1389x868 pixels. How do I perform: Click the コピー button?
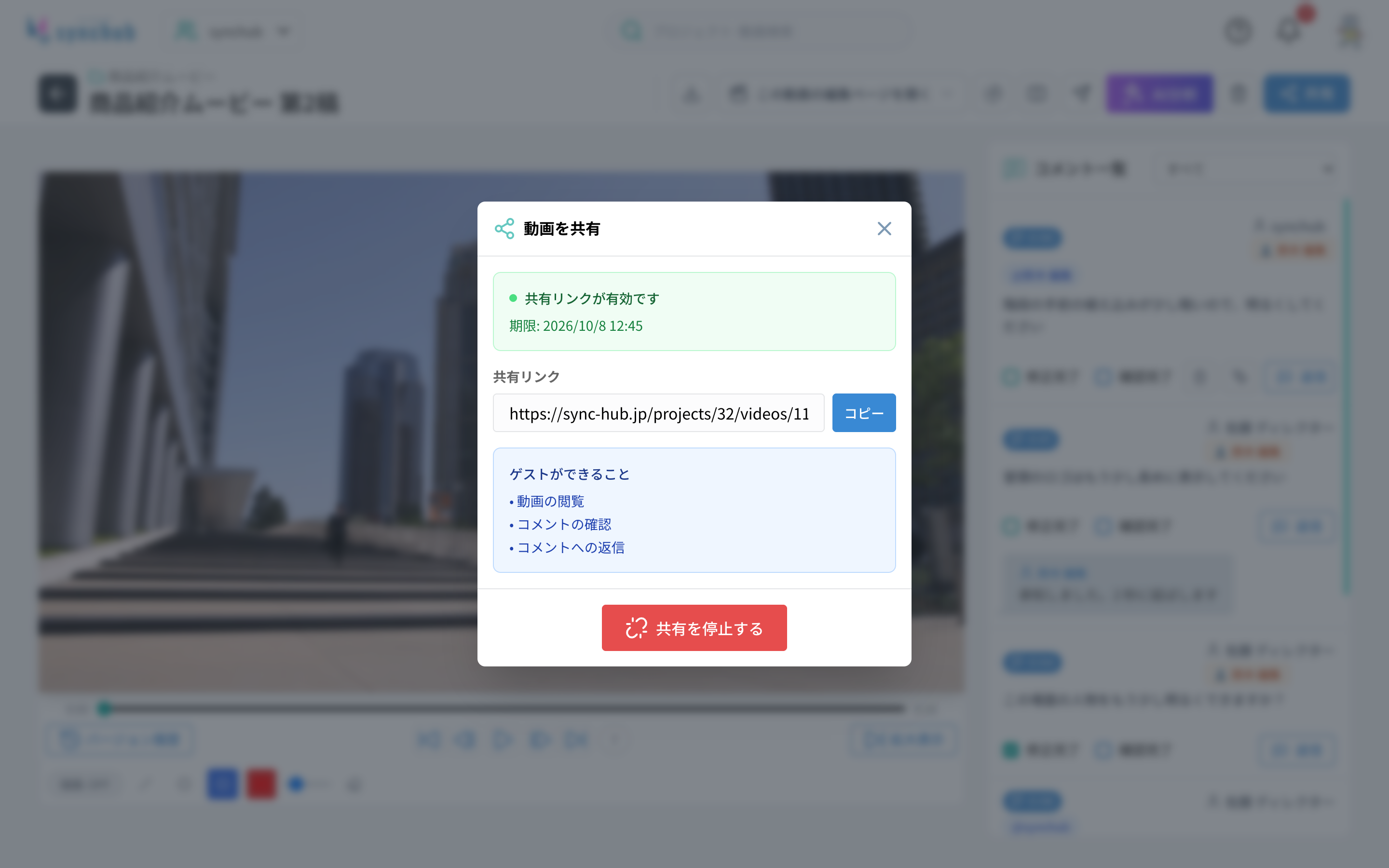[864, 413]
